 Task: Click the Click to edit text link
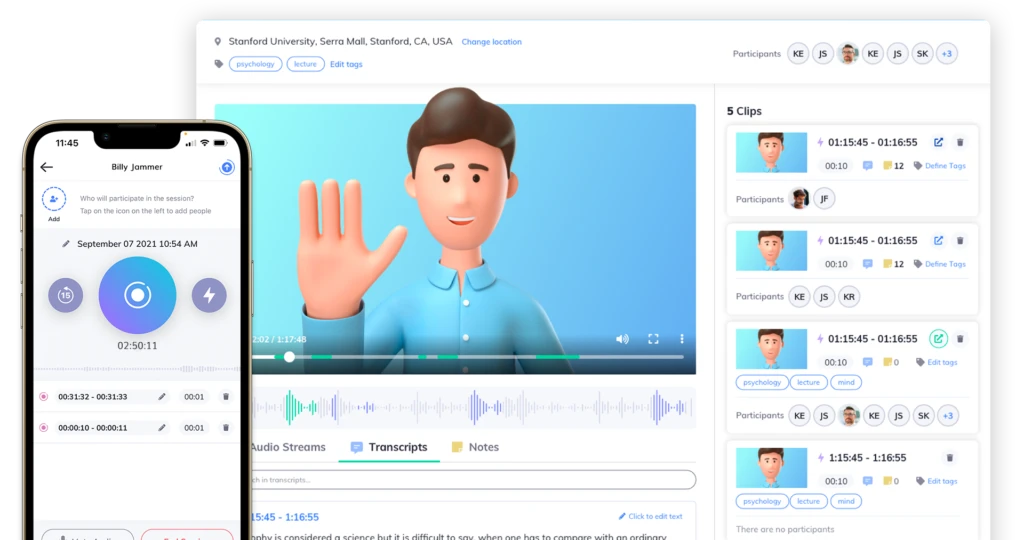650,516
